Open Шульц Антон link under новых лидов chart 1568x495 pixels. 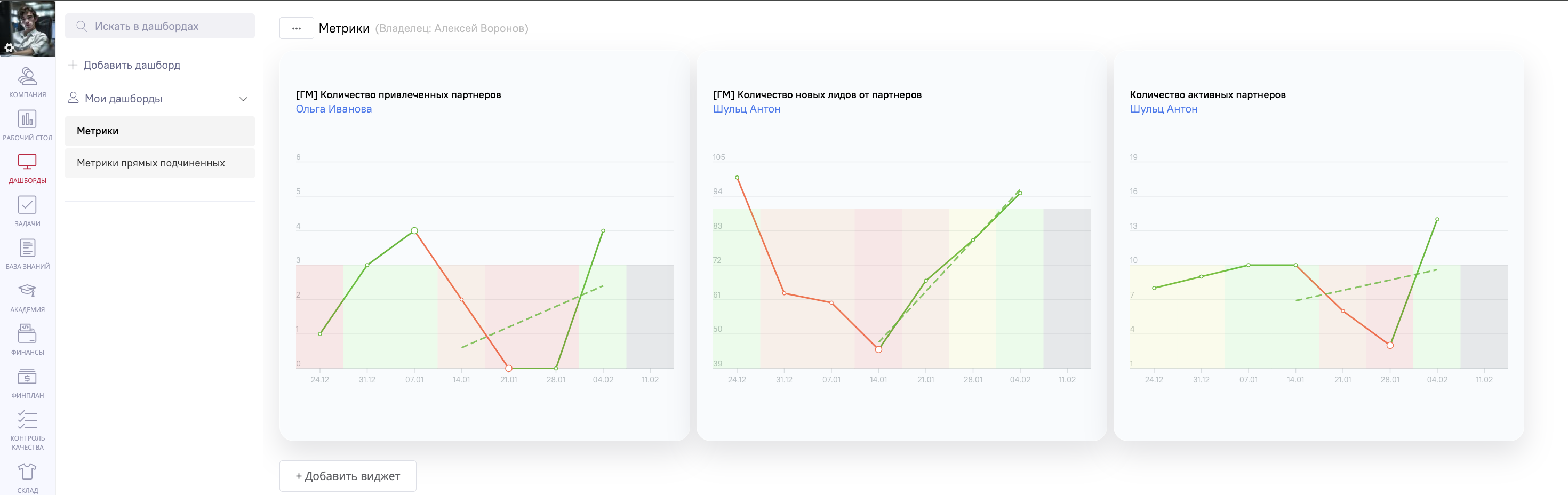[x=746, y=109]
